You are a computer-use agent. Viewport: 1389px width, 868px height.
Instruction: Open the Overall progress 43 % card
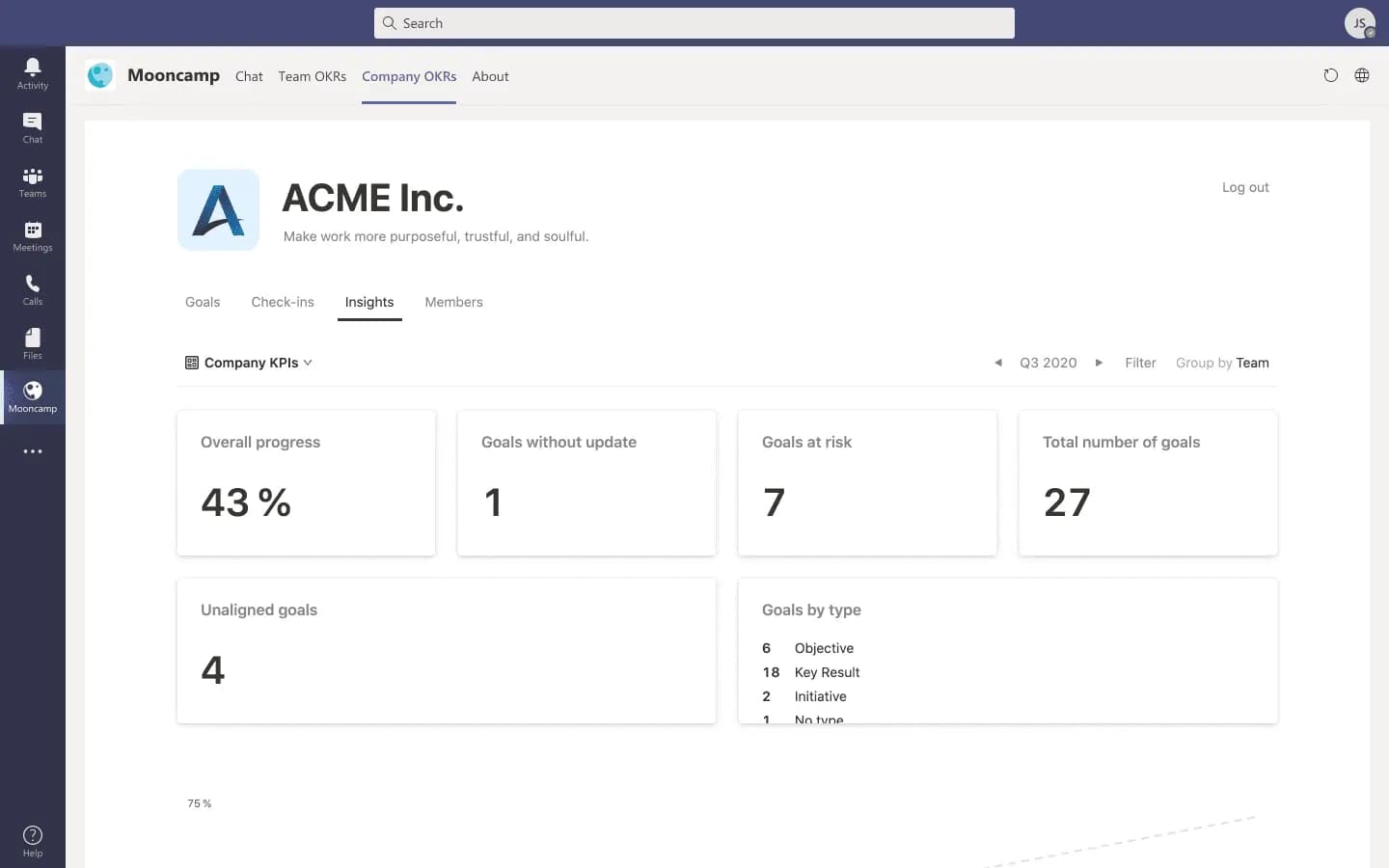tap(307, 483)
